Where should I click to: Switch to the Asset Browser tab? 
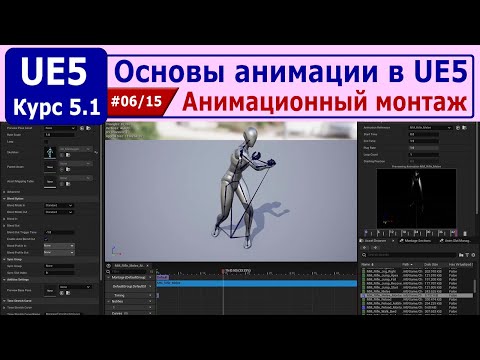[x=375, y=241]
